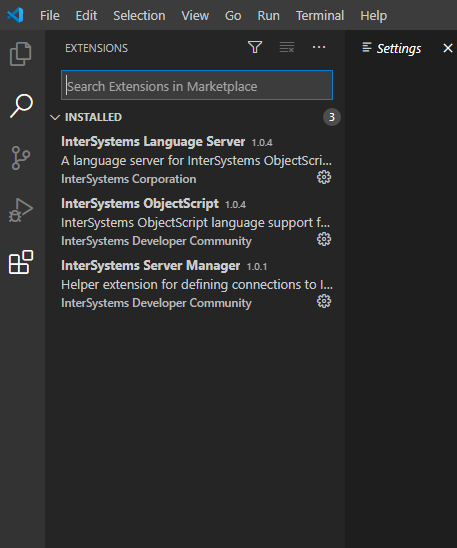Open the Run and Debug view
Screen dimensions: 457x548
21,210
